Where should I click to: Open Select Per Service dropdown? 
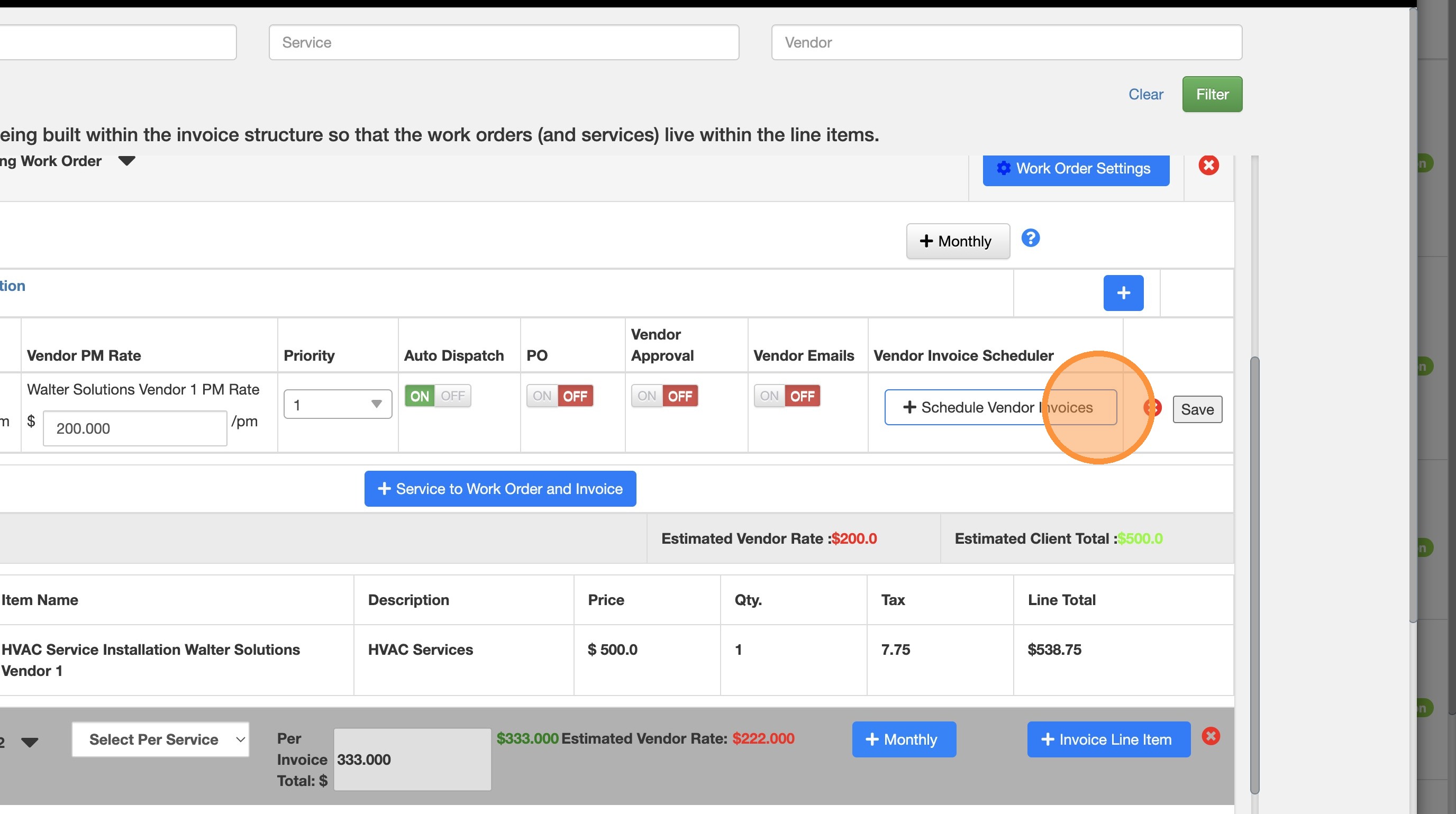(x=160, y=739)
